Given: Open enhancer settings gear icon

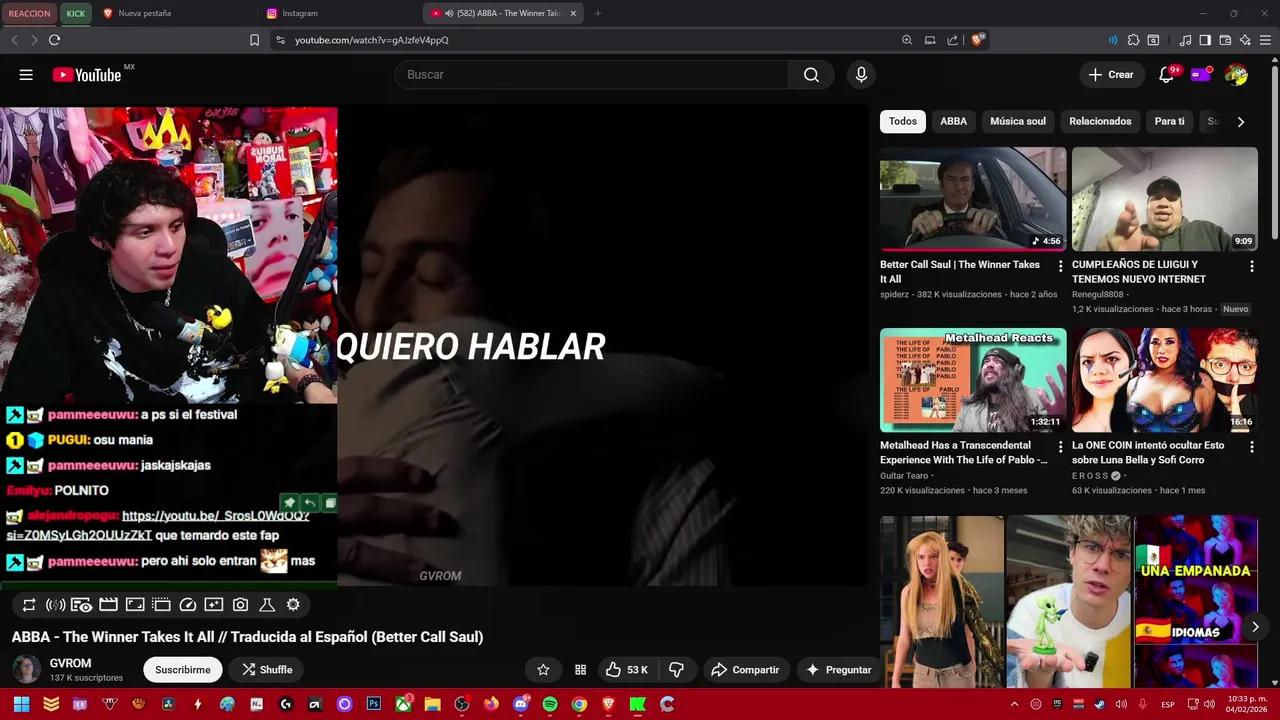Looking at the screenshot, I should [x=293, y=605].
